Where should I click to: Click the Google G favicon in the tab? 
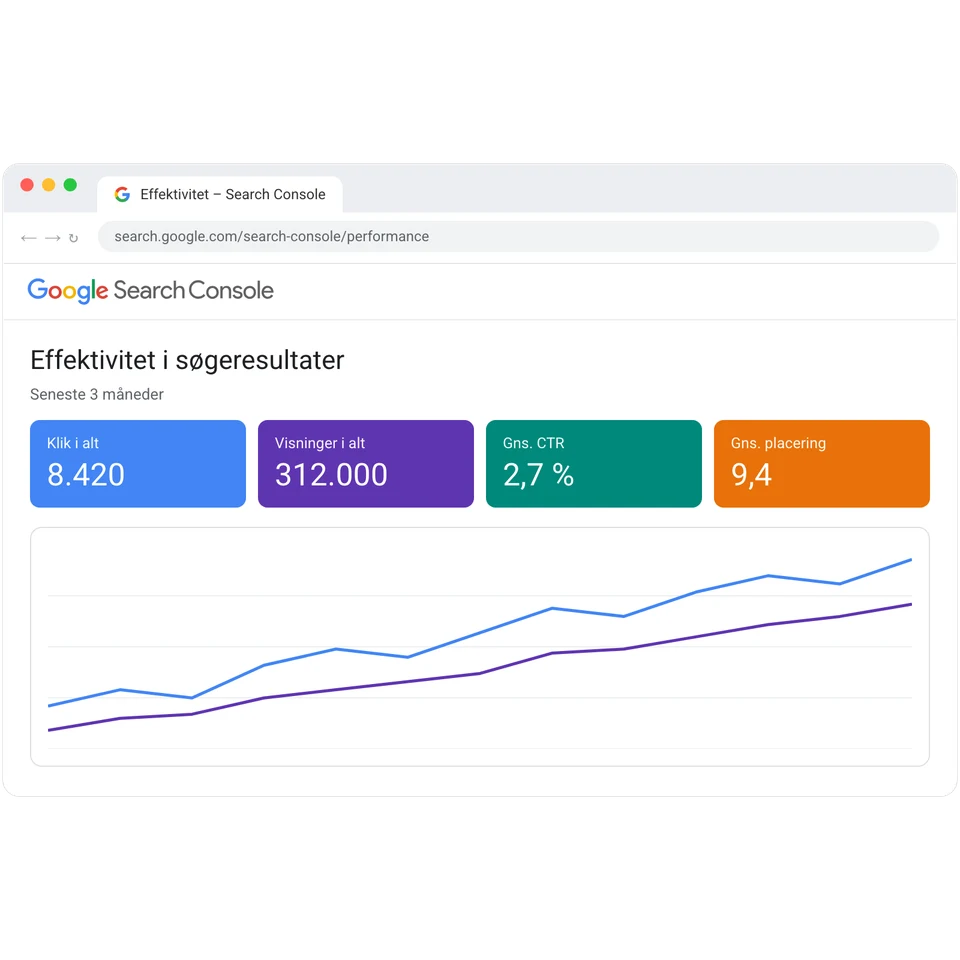click(x=122, y=194)
